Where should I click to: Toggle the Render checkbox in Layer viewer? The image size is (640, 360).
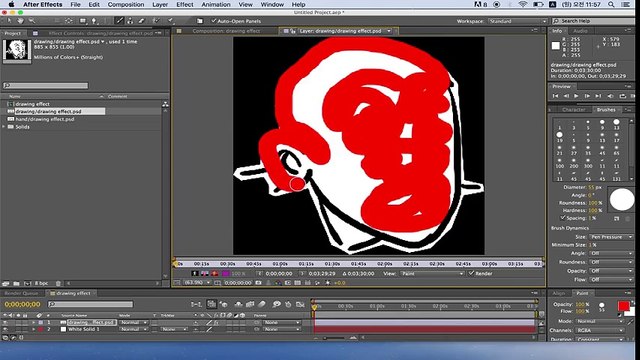point(471,273)
